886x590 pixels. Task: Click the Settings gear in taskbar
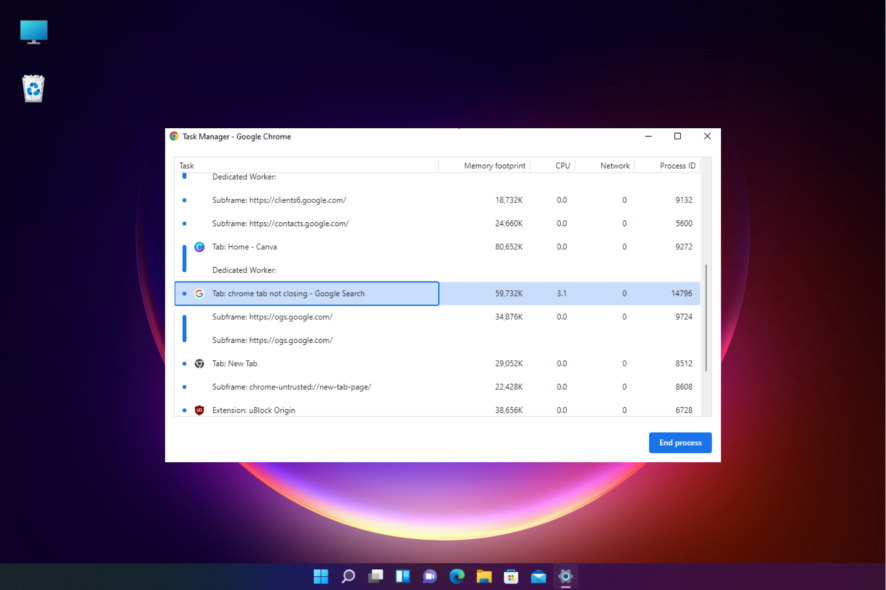[565, 576]
